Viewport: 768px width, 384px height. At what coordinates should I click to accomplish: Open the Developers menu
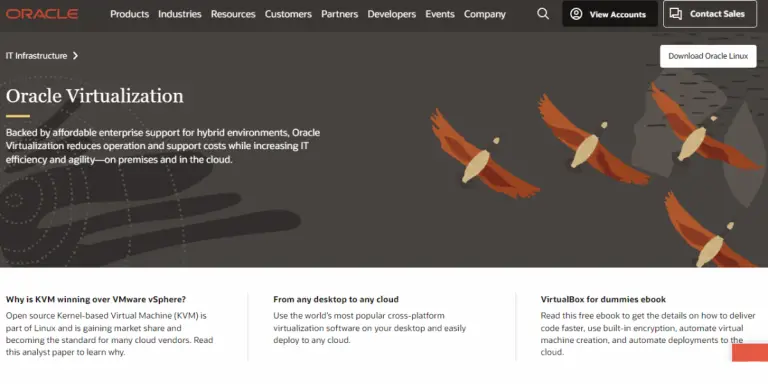pos(391,14)
